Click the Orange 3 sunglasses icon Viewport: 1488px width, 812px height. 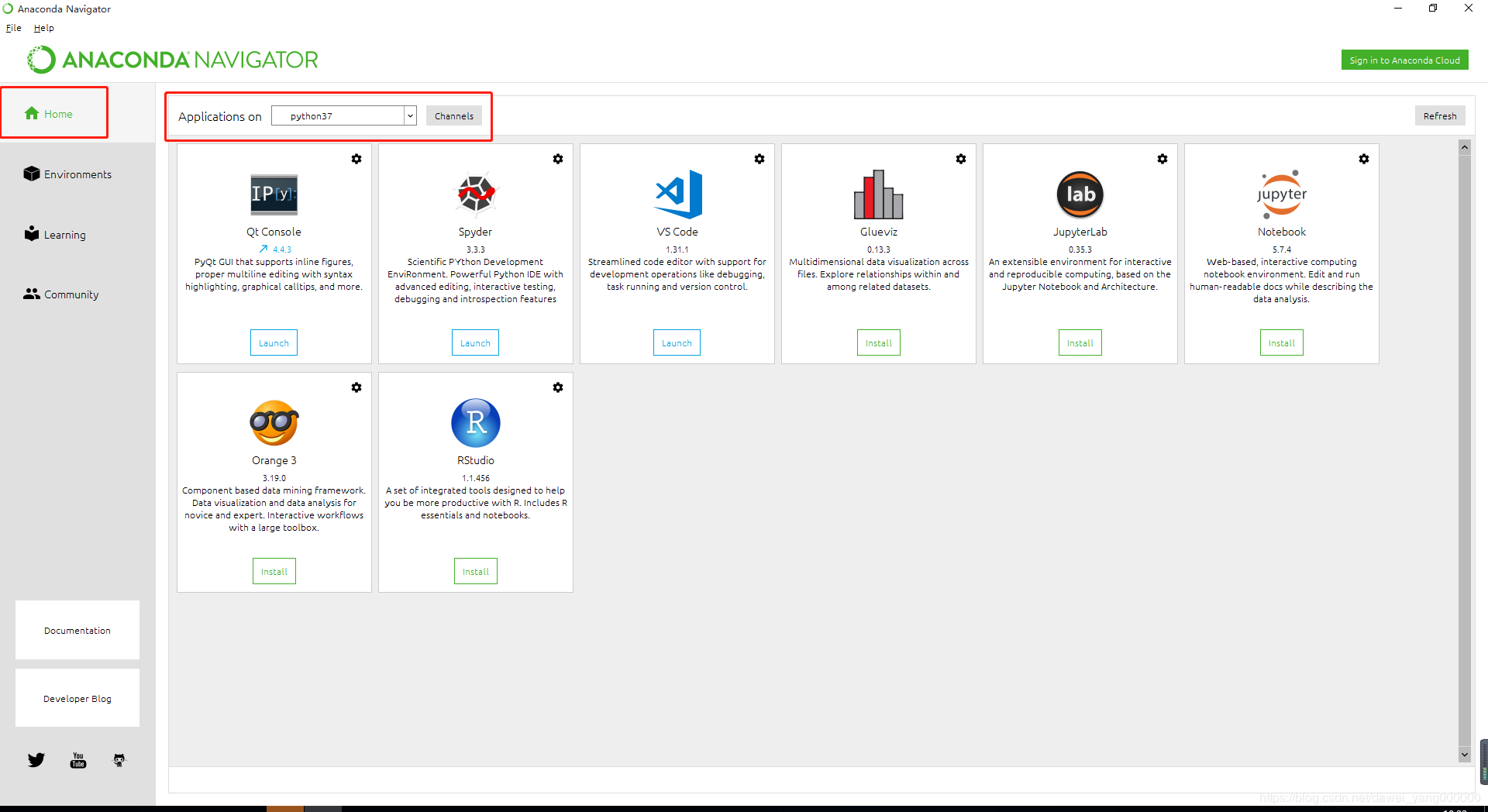[274, 422]
